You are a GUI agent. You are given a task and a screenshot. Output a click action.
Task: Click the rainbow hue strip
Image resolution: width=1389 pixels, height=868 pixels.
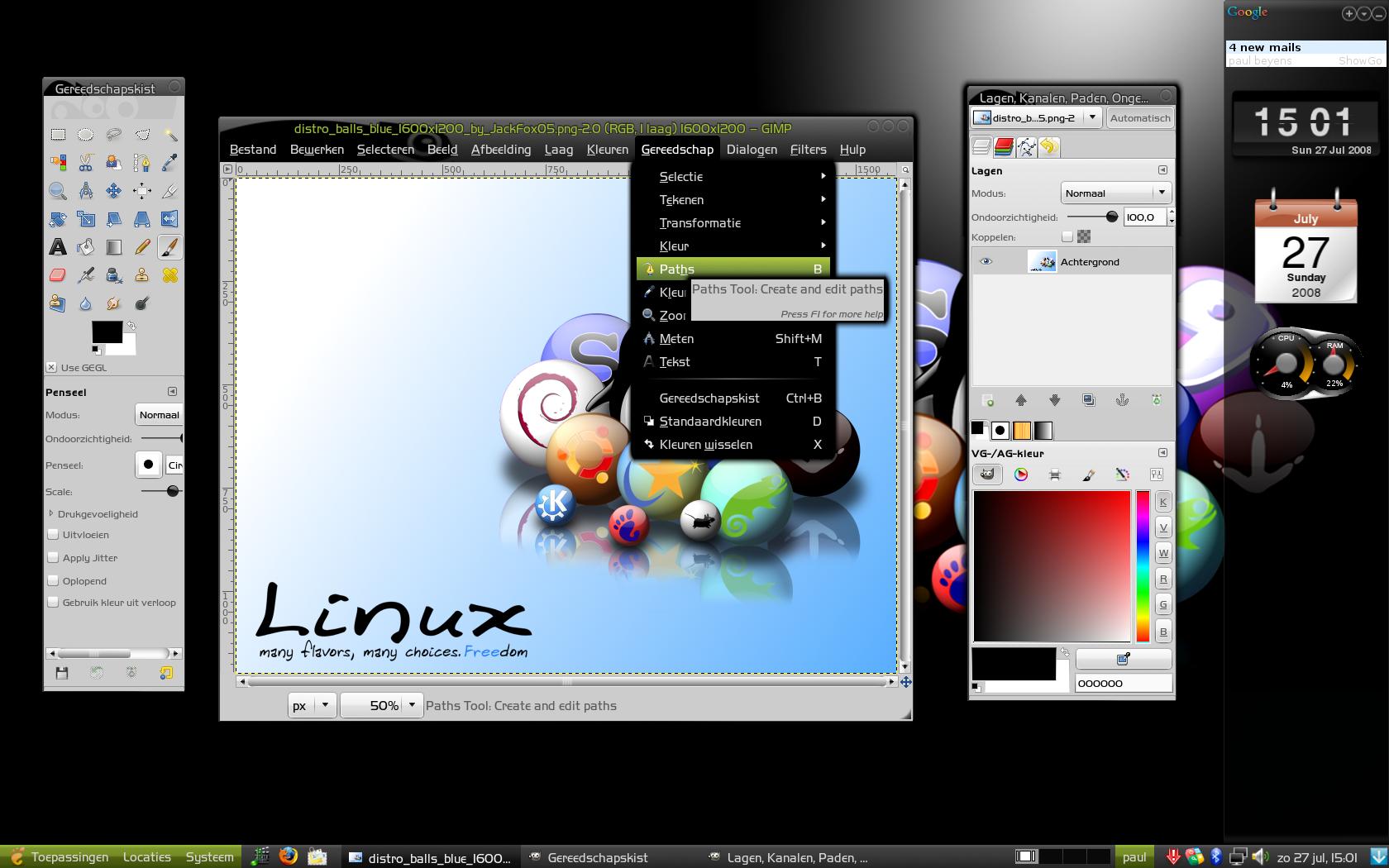[x=1143, y=566]
